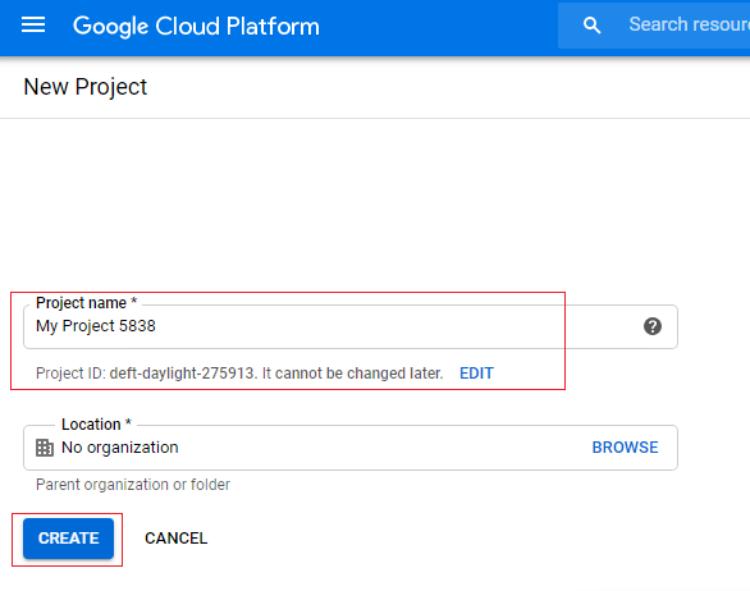
Task: Click the New Project page title
Action: pyautogui.click(x=85, y=87)
